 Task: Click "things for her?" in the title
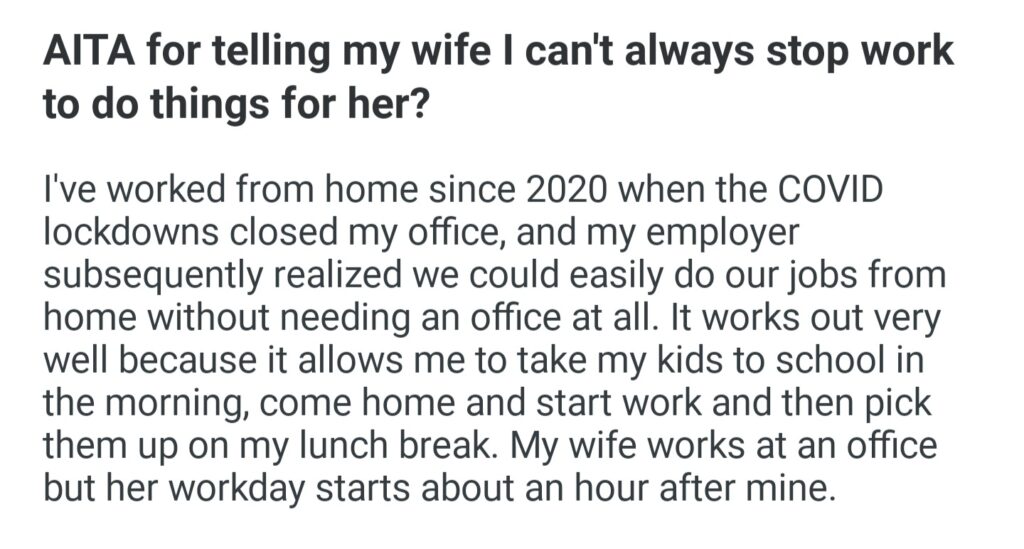293,105
